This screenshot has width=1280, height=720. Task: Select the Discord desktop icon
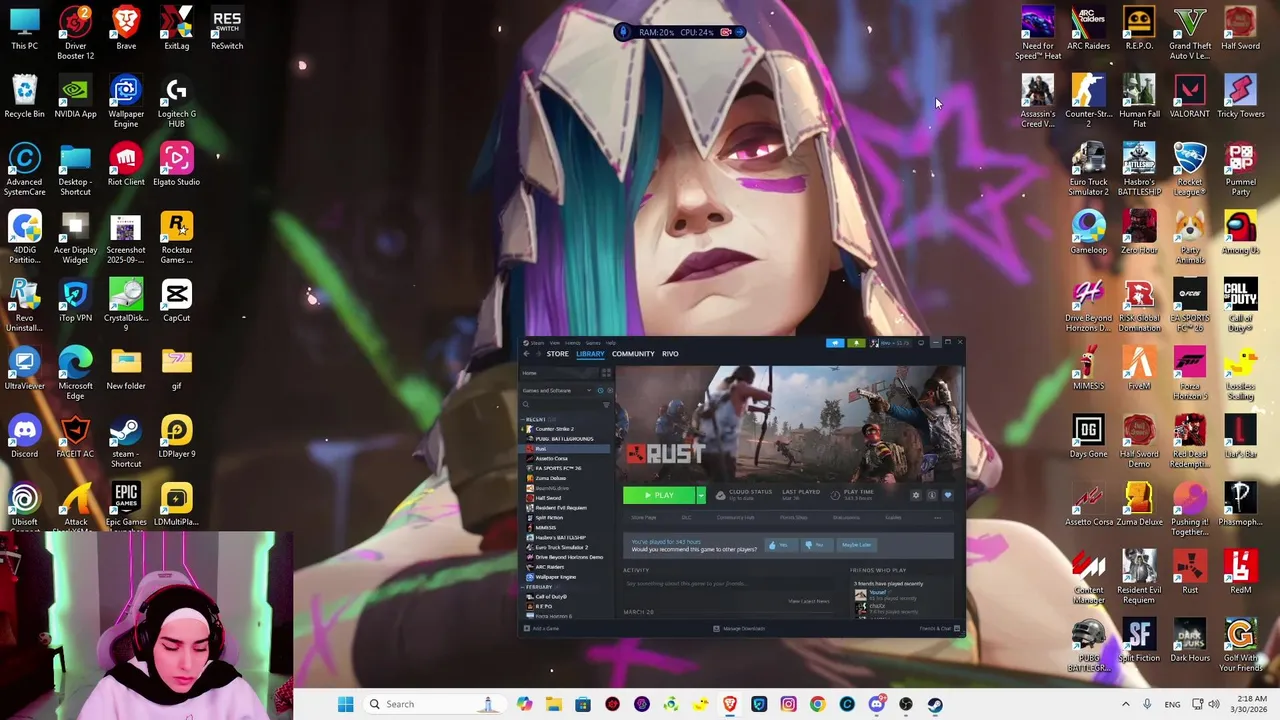point(24,437)
